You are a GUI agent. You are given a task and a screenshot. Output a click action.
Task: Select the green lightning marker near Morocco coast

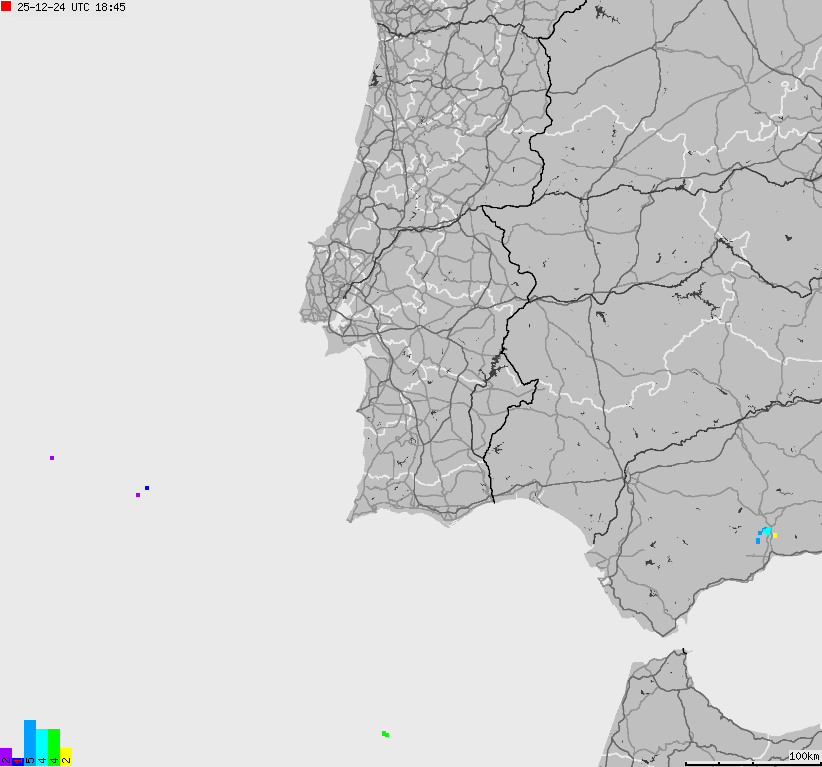[x=384, y=733]
